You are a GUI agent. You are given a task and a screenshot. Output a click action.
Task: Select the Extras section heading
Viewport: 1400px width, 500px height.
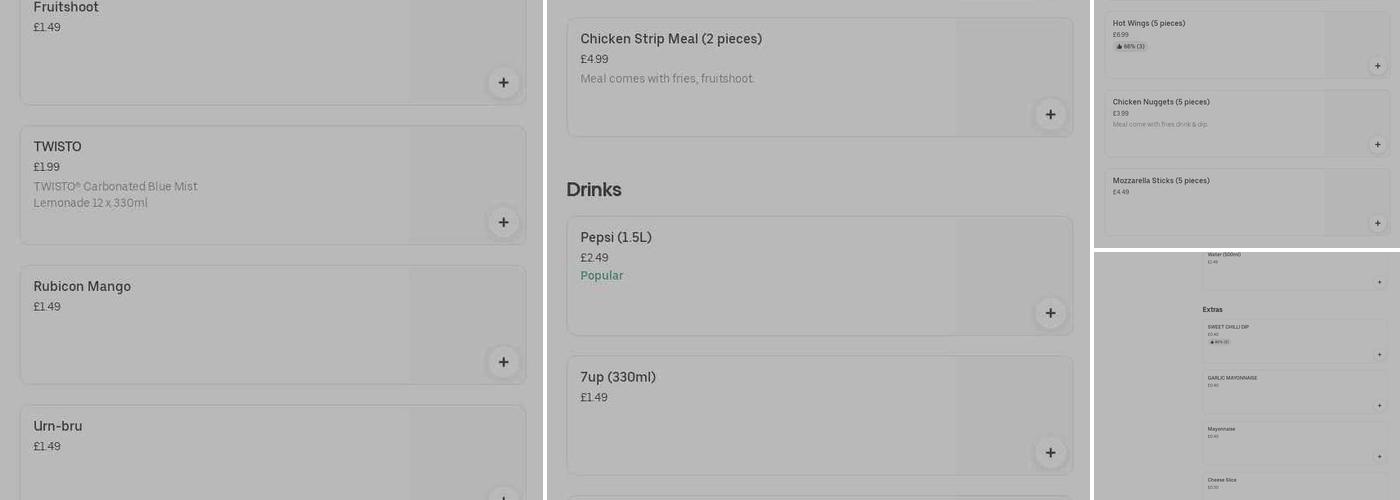(x=1212, y=310)
